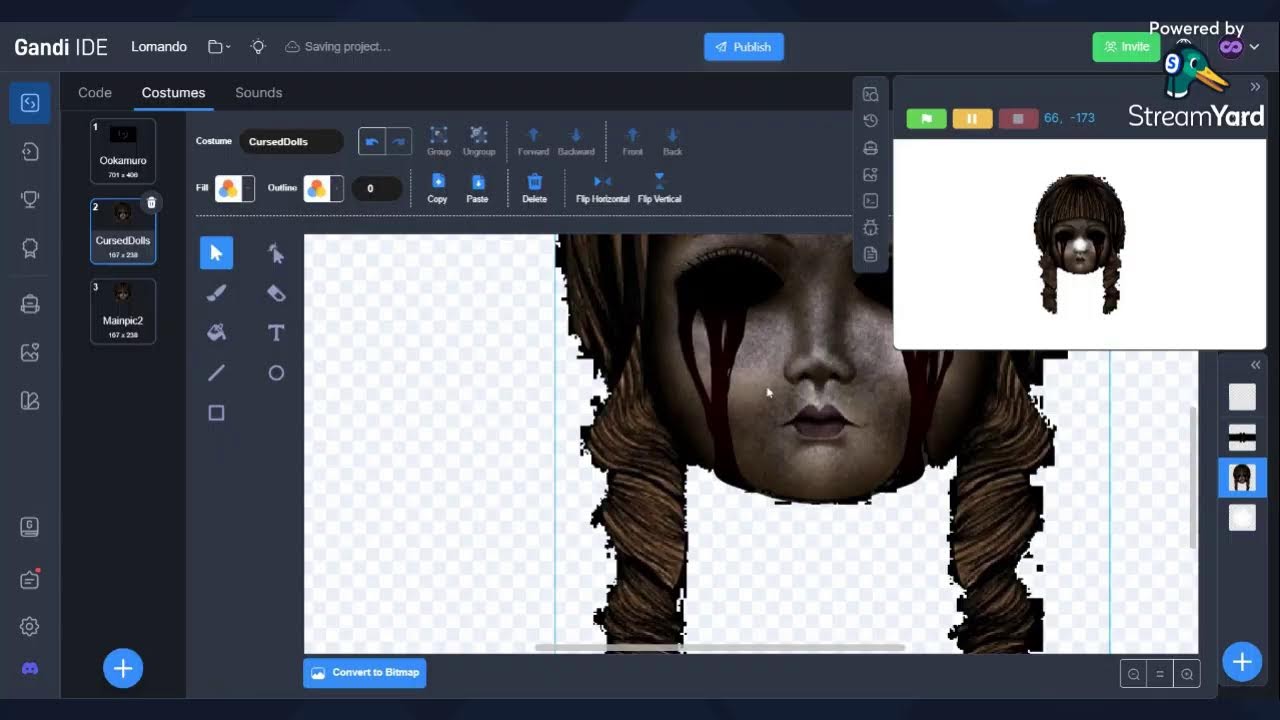Select the Rectangle tool
The image size is (1280, 720).
(x=216, y=413)
